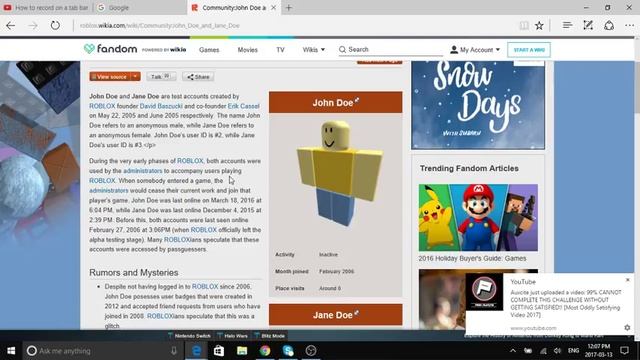Open the TV menu item
640x360 pixels.
[x=280, y=50]
